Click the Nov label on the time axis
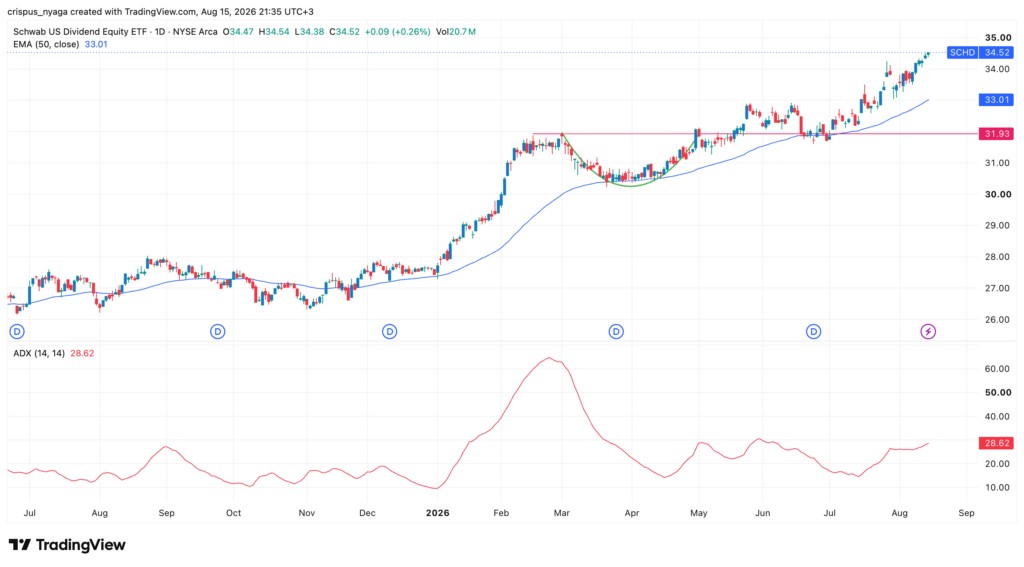1024x567 pixels. 307,513
